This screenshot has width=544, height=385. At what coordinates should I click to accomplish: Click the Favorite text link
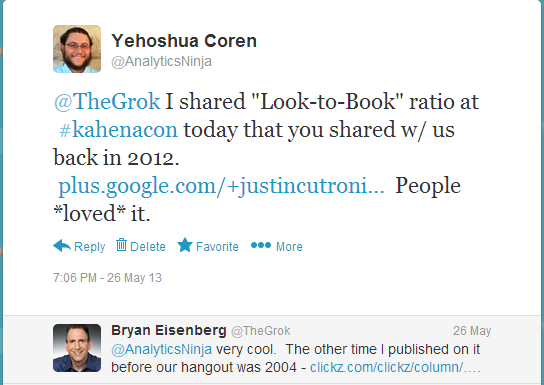(x=217, y=247)
